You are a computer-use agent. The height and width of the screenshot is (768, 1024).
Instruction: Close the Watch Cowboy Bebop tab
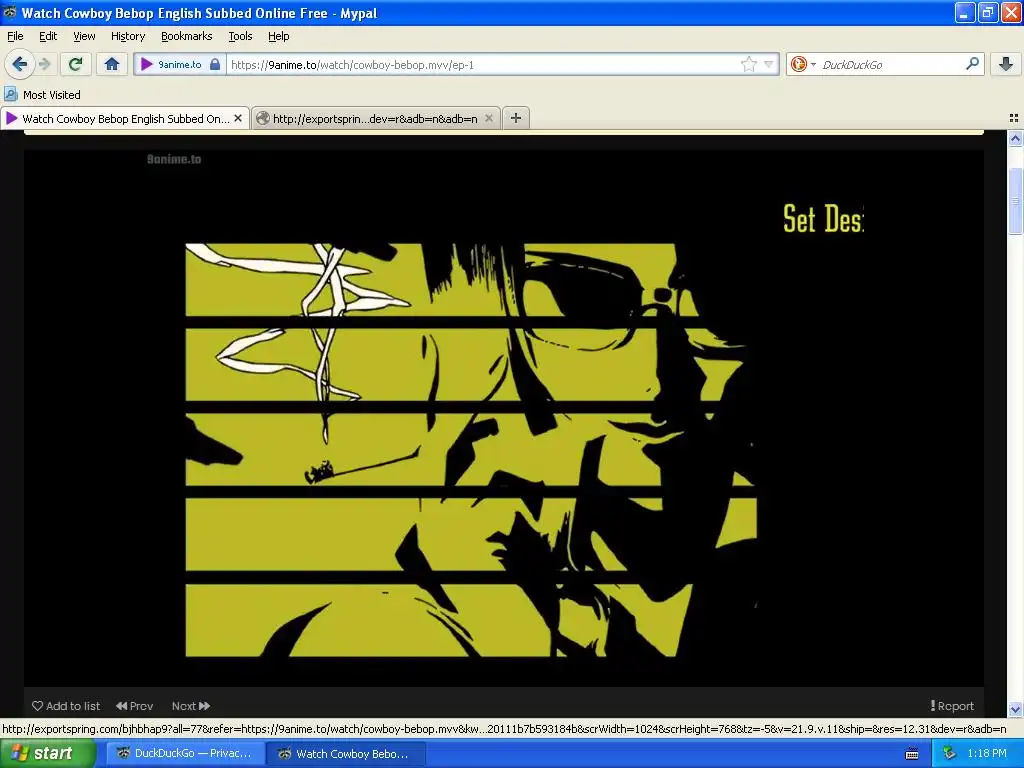click(238, 118)
